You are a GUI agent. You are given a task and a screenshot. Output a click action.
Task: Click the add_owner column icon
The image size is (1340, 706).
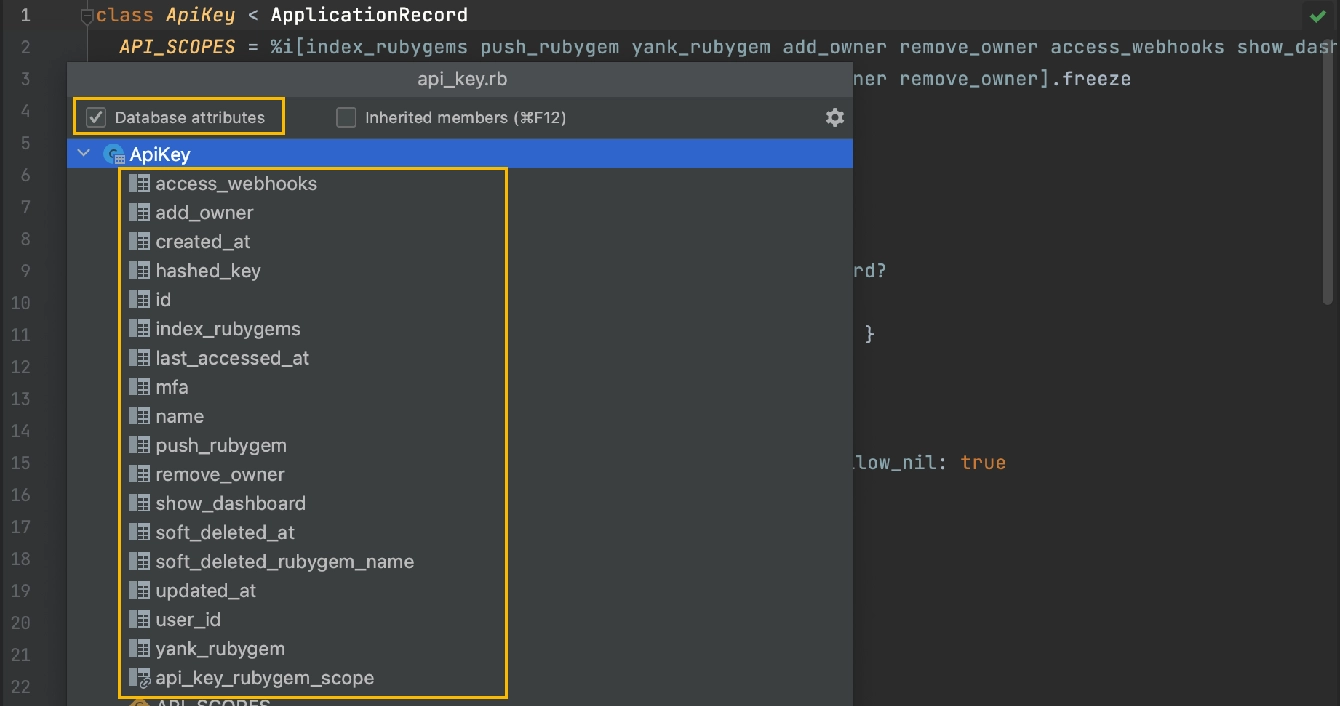[x=140, y=213]
